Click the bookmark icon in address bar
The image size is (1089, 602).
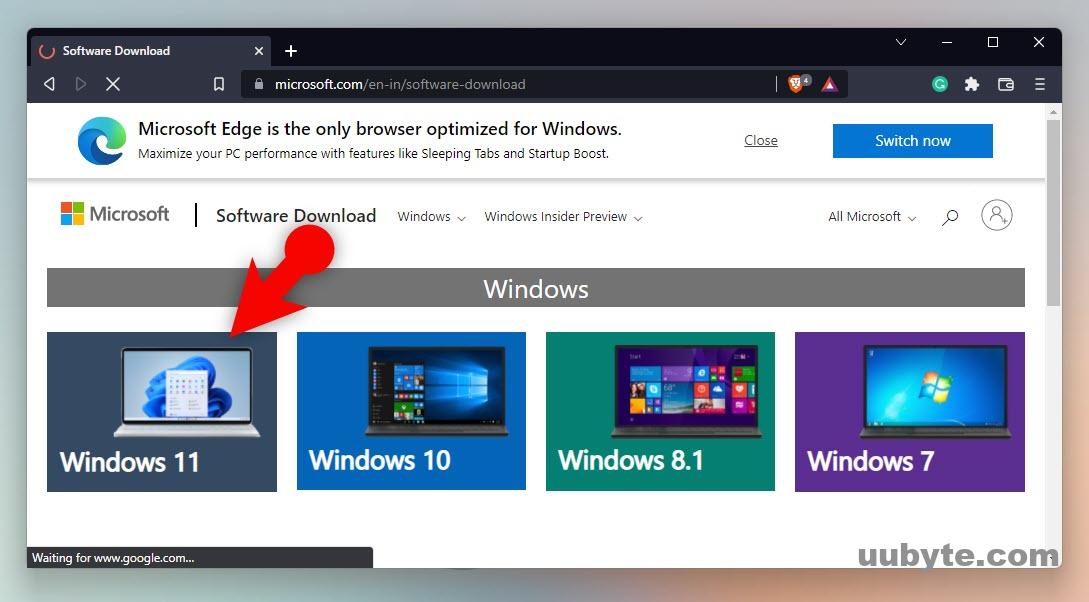219,84
